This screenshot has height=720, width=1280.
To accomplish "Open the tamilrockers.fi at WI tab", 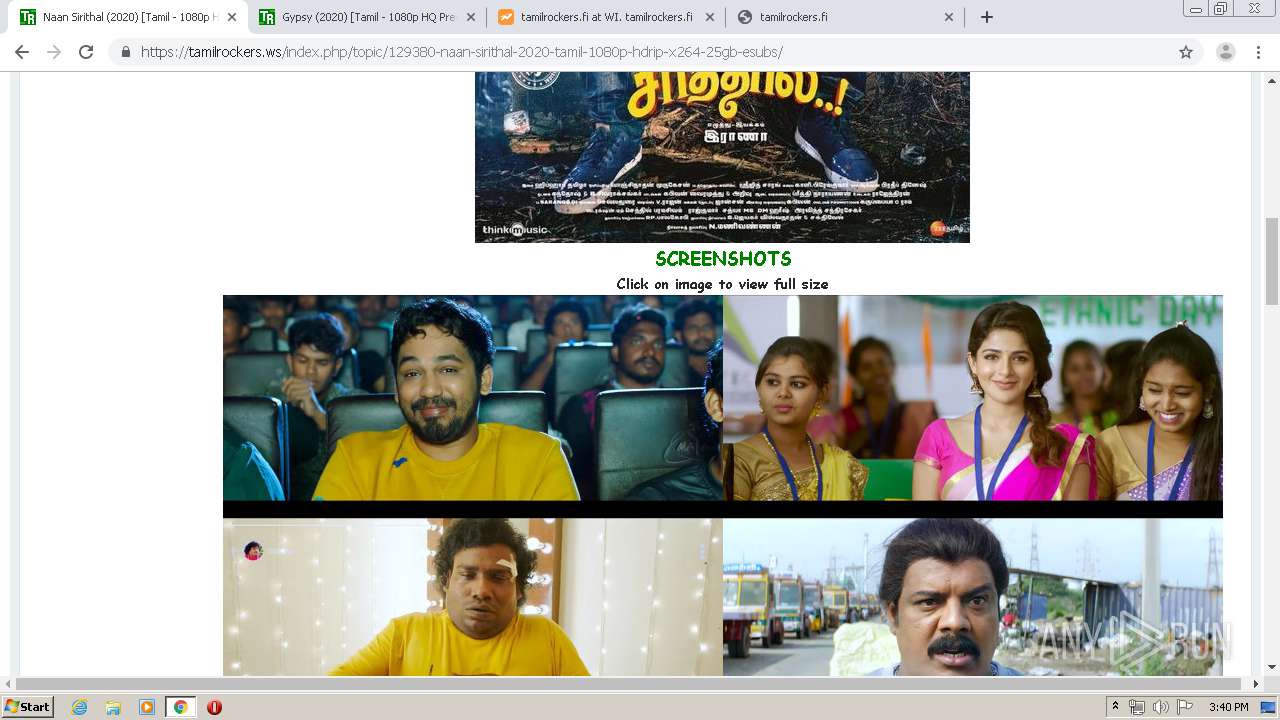I will coord(596,17).
